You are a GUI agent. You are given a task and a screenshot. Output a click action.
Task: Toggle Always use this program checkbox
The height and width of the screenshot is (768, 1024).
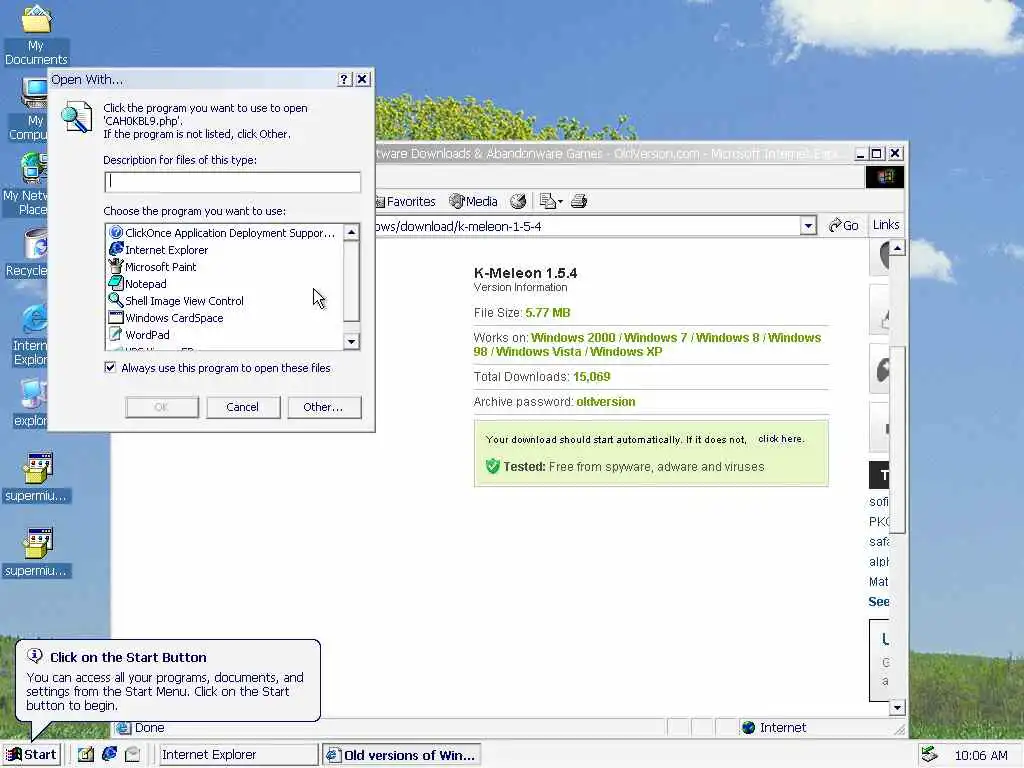[110, 368]
